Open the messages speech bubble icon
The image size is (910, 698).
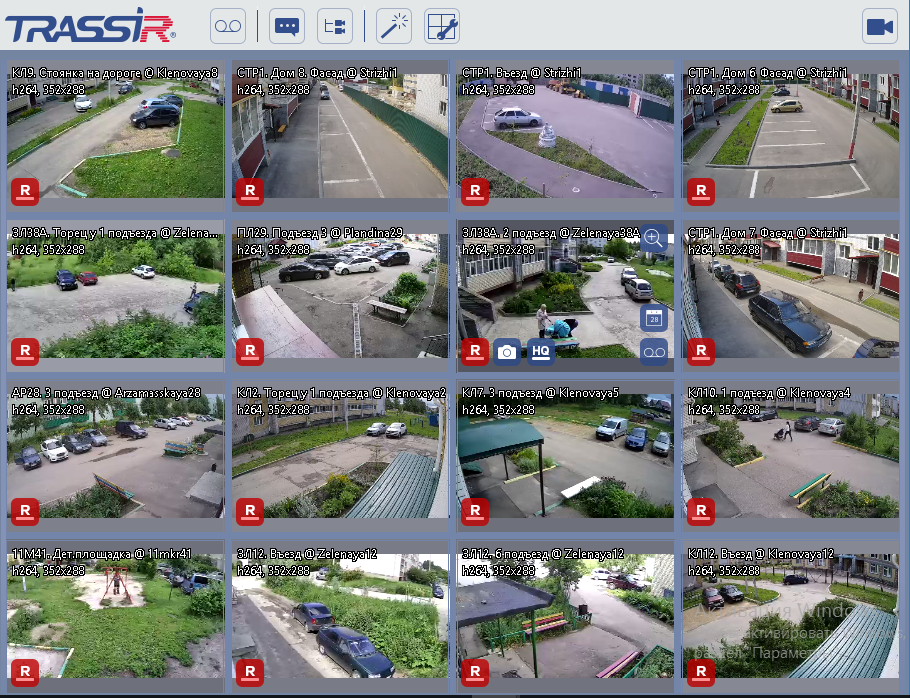coord(287,26)
